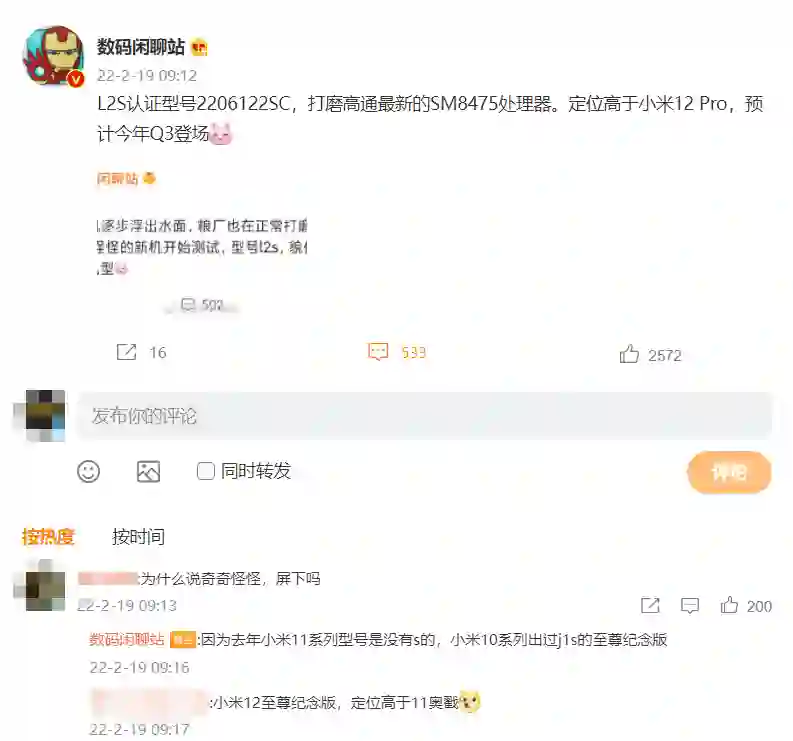Open the emoji picker smiley icon
The height and width of the screenshot is (741, 793).
89,471
